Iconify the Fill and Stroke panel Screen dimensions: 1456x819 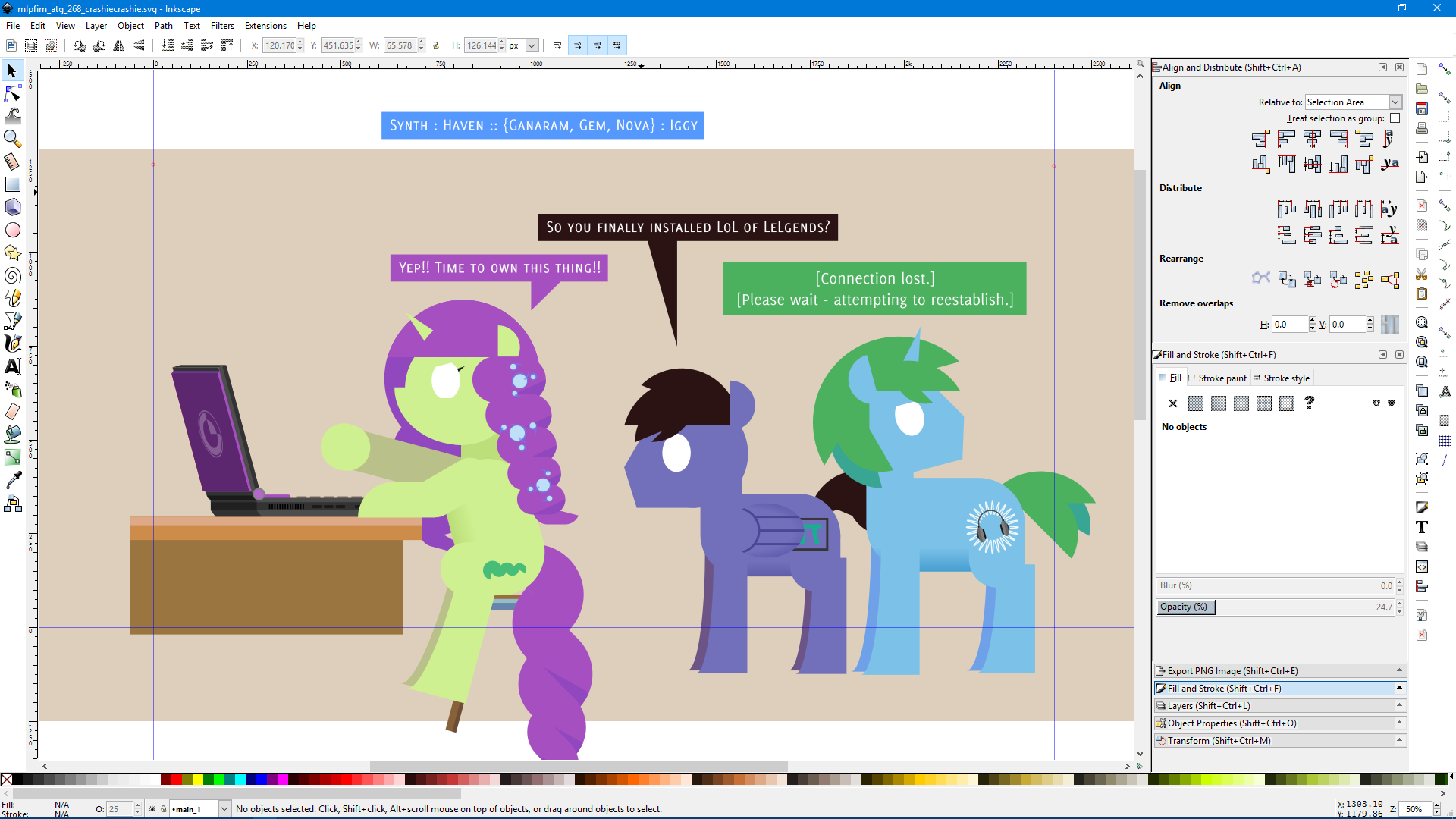coord(1382,355)
